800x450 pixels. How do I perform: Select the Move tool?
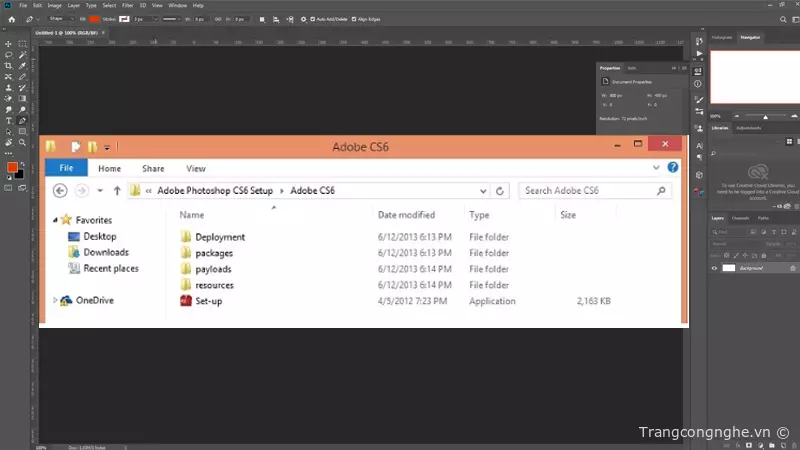coord(9,44)
